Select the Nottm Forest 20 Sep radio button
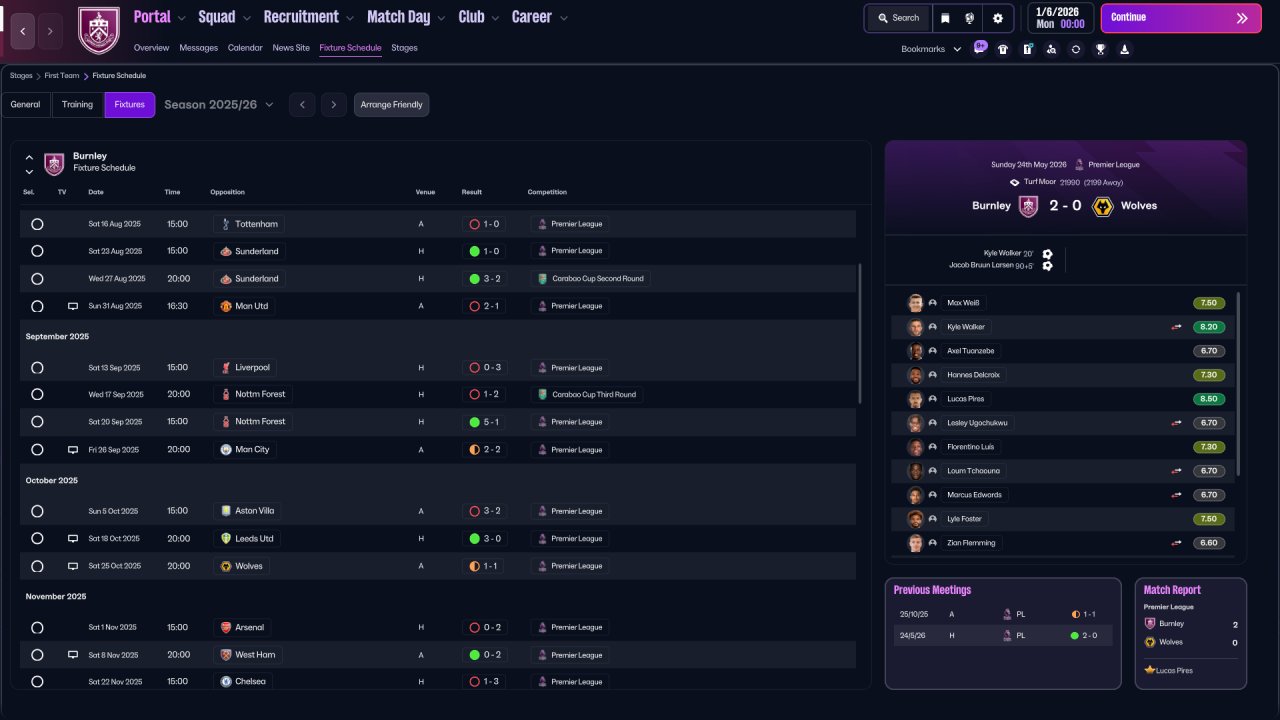 37,422
